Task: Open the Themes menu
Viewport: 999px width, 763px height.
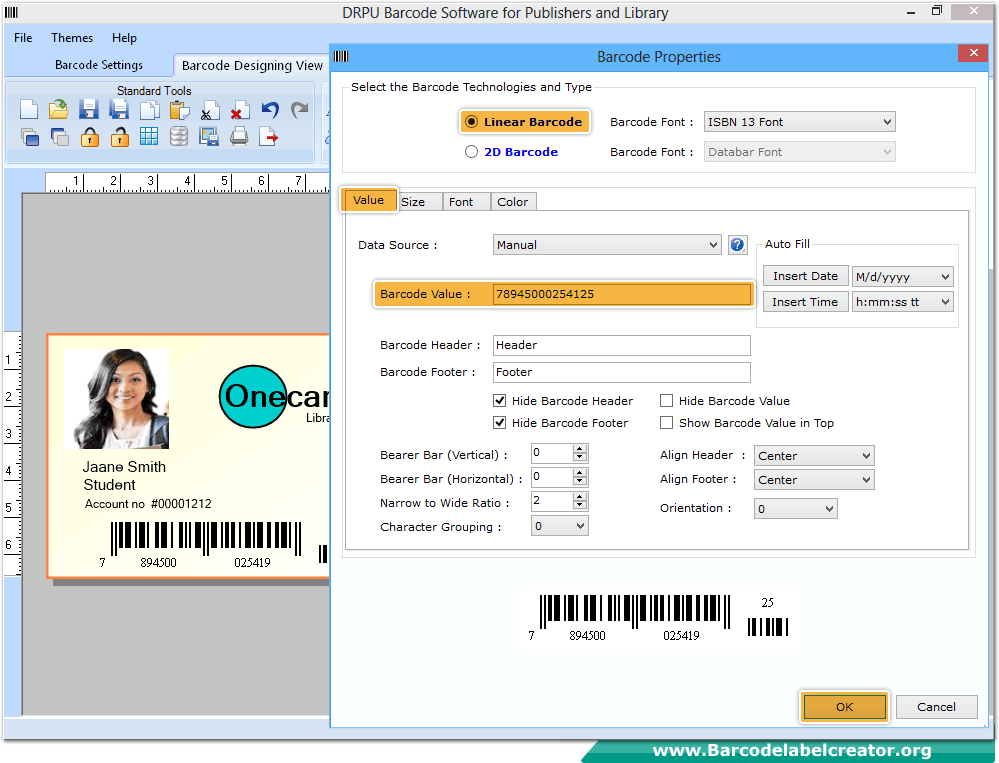Action: click(x=72, y=38)
